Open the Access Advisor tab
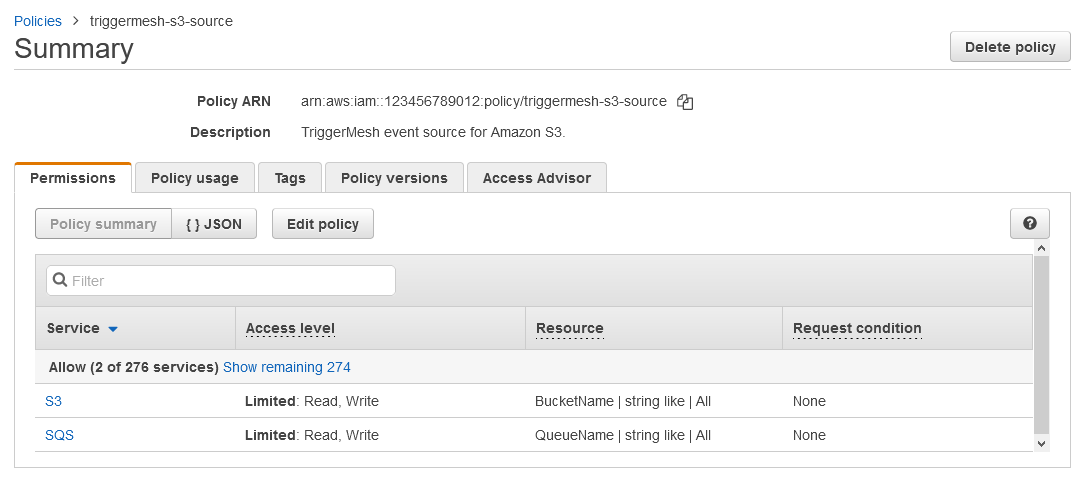This screenshot has width=1087, height=490. tap(537, 178)
